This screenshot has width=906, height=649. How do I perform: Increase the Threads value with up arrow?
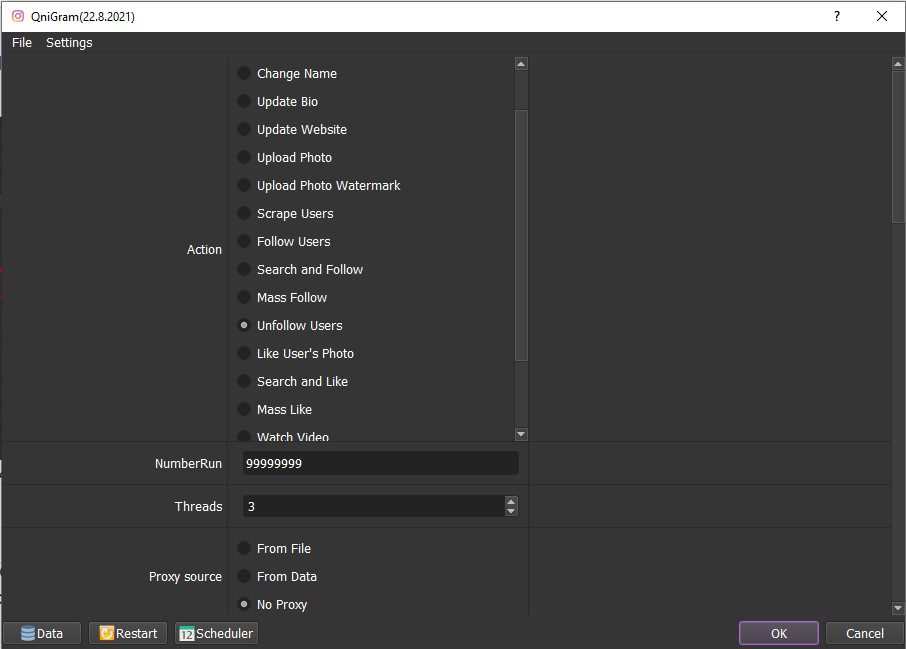click(511, 502)
